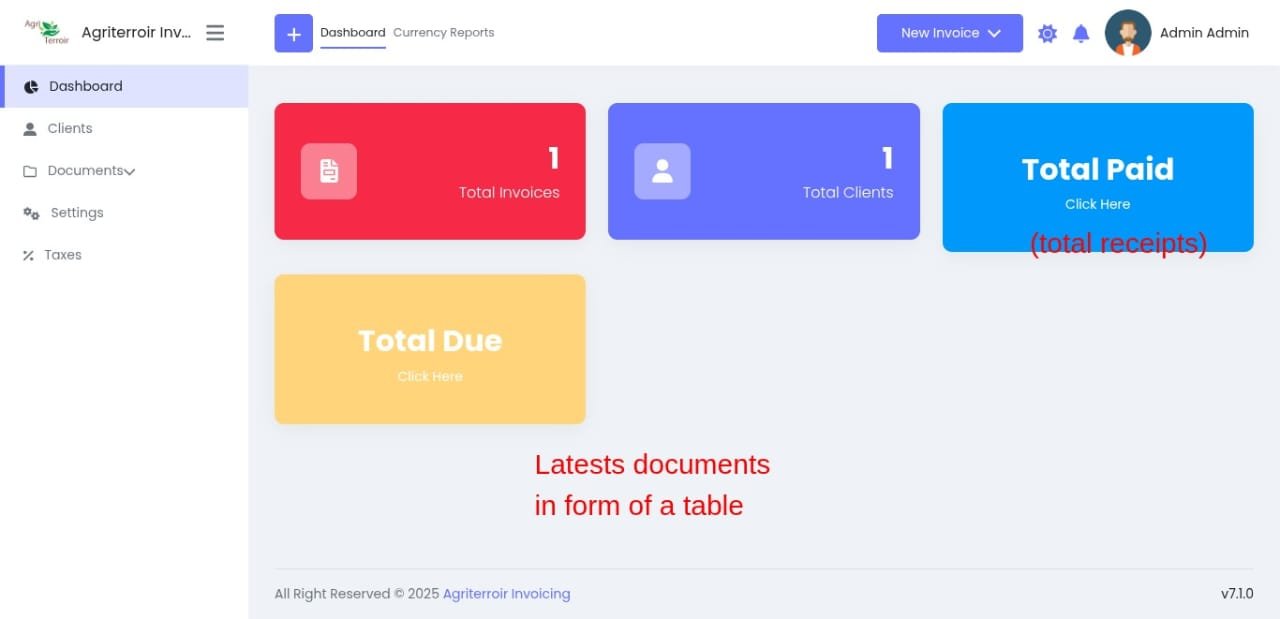Screen dimensions: 1280x619
Task: Click the admin avatar picture
Action: tap(1127, 33)
